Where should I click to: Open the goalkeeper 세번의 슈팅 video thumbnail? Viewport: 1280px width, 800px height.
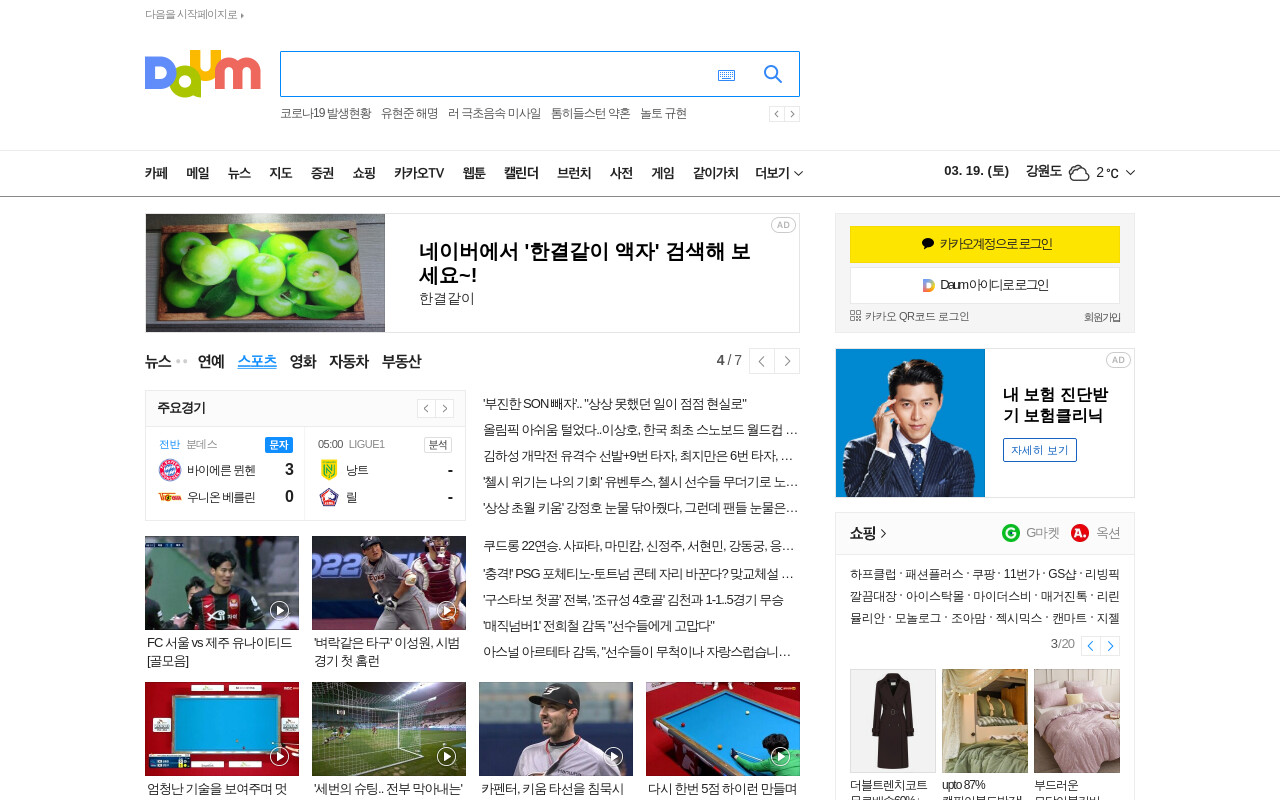tap(389, 729)
